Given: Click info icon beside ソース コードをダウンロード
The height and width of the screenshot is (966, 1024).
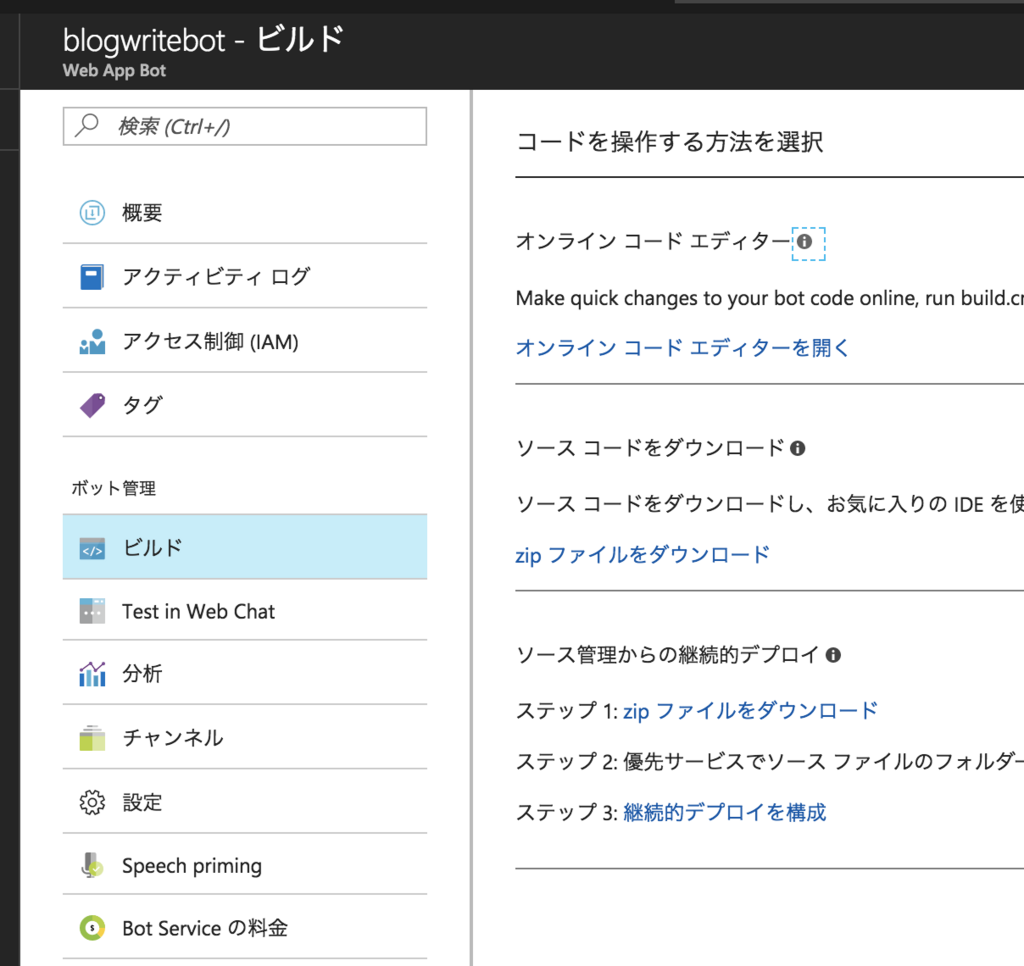Looking at the screenshot, I should (x=797, y=448).
